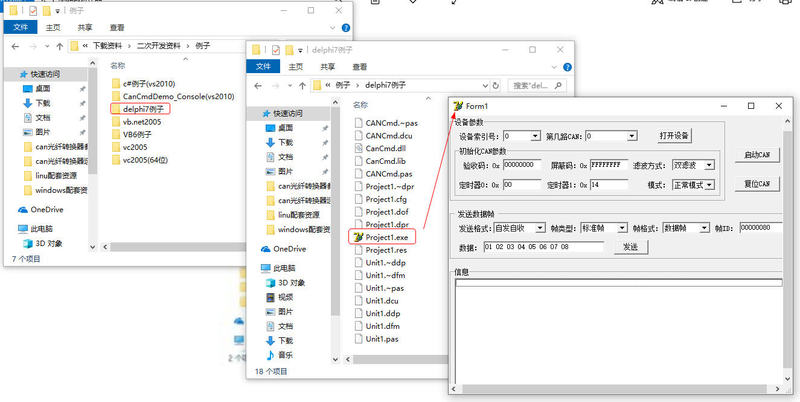Click the 定时器0 input field

[x=522, y=185]
